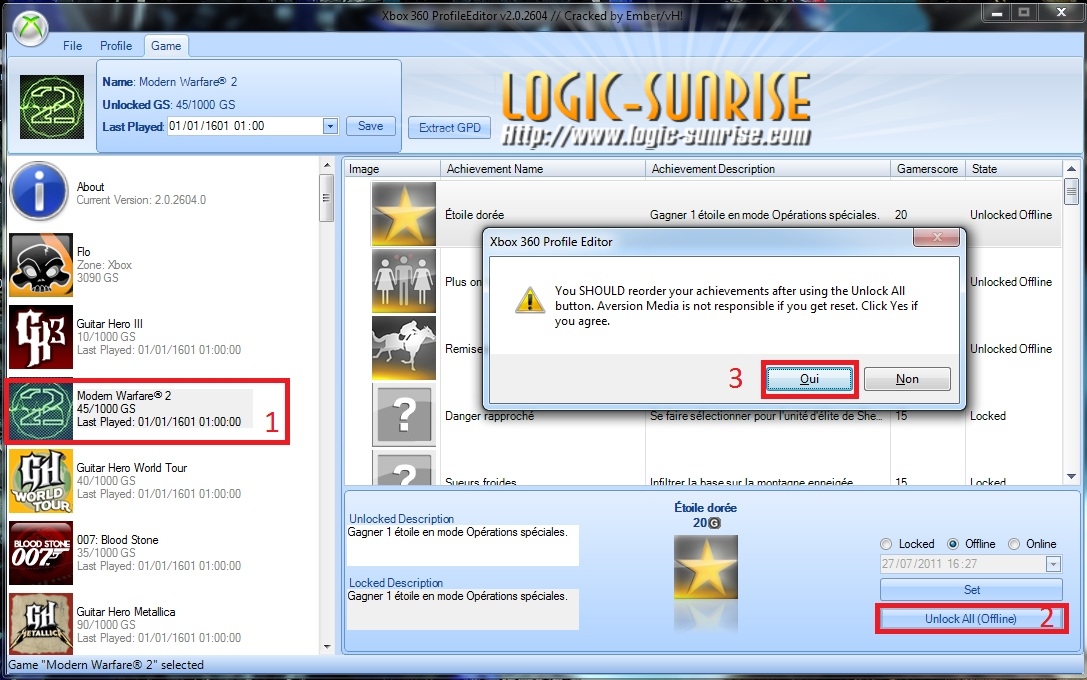Viewport: 1087px width, 680px height.
Task: Click the Locked Description text box
Action: 462,609
